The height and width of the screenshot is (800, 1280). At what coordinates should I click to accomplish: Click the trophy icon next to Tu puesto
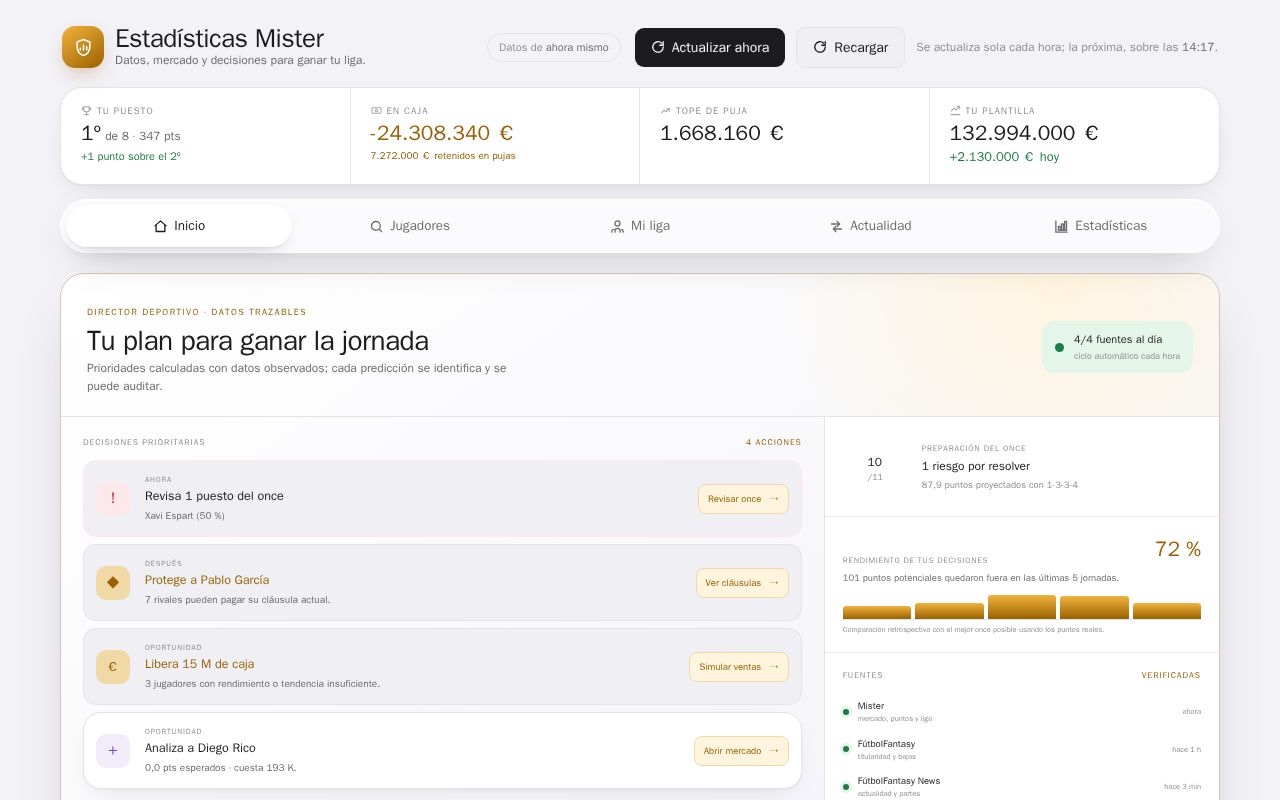pos(87,111)
